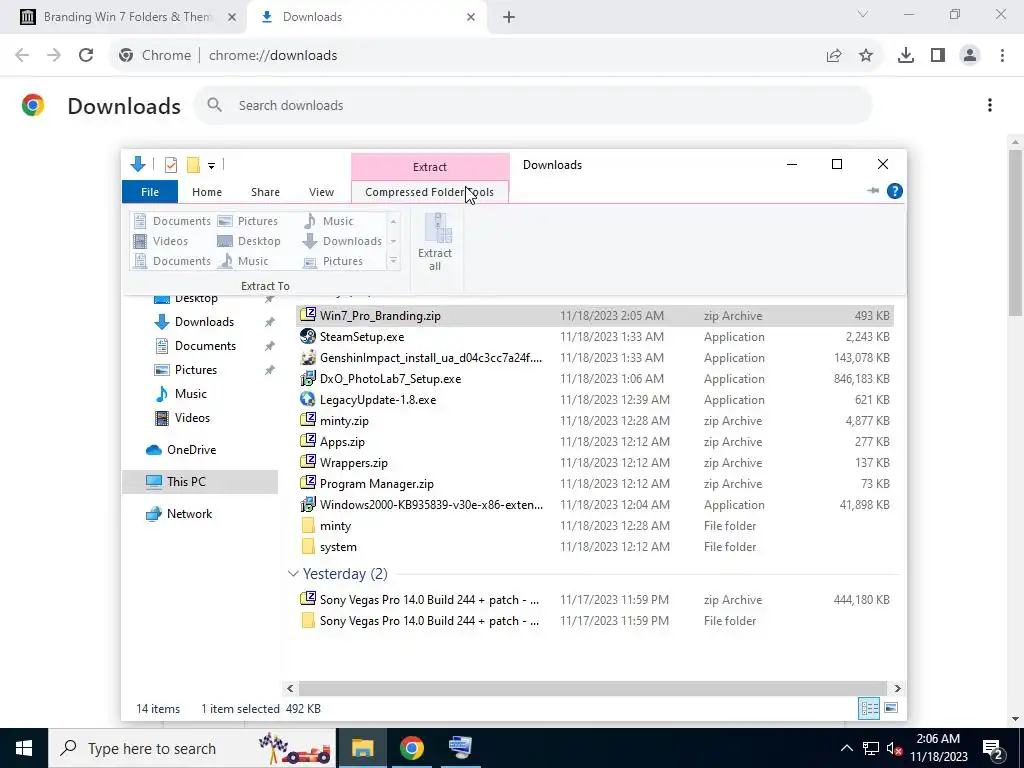
Task: Go to Documents in navigation pane
Action: [x=205, y=345]
